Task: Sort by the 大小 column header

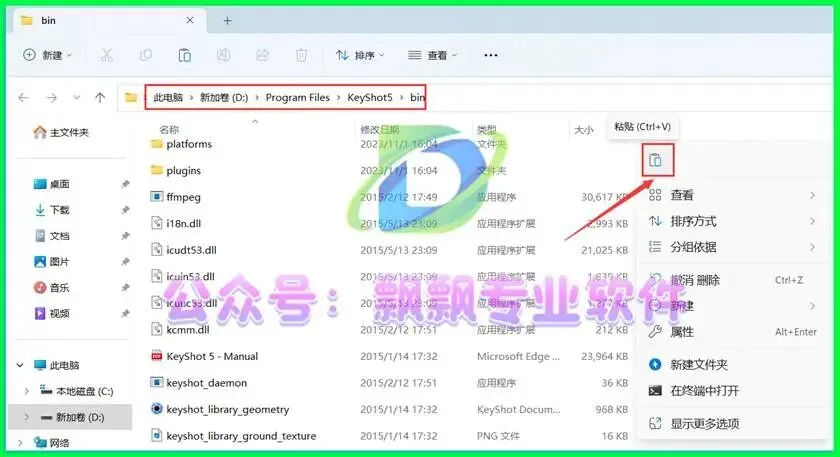Action: click(583, 130)
